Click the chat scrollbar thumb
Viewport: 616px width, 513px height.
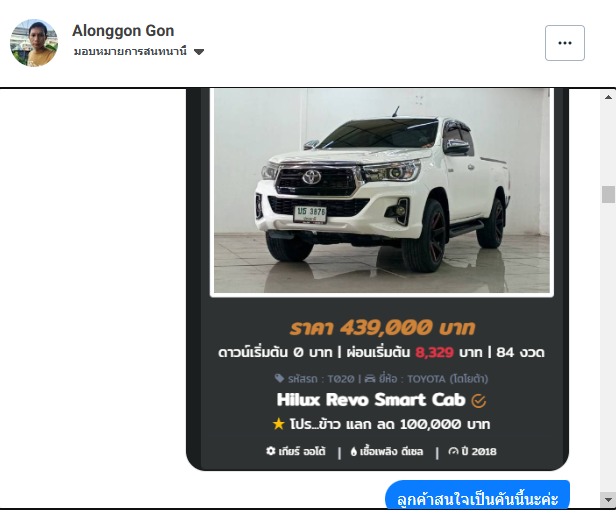(x=608, y=194)
